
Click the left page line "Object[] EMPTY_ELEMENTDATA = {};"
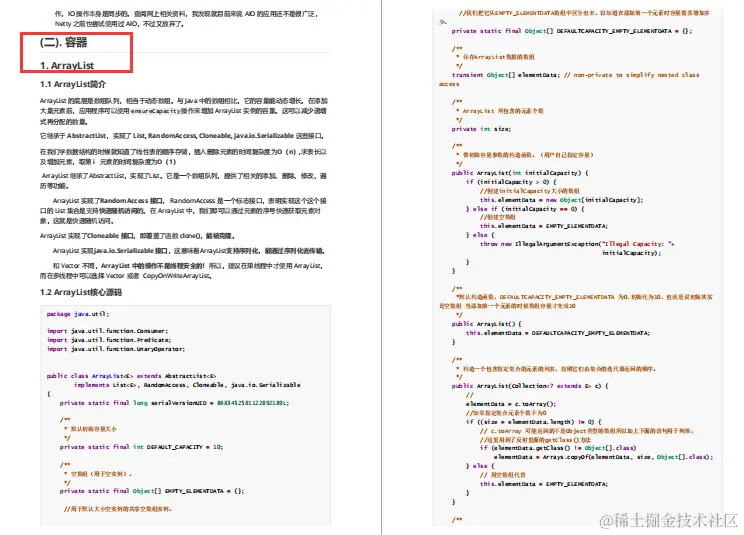tap(152, 491)
